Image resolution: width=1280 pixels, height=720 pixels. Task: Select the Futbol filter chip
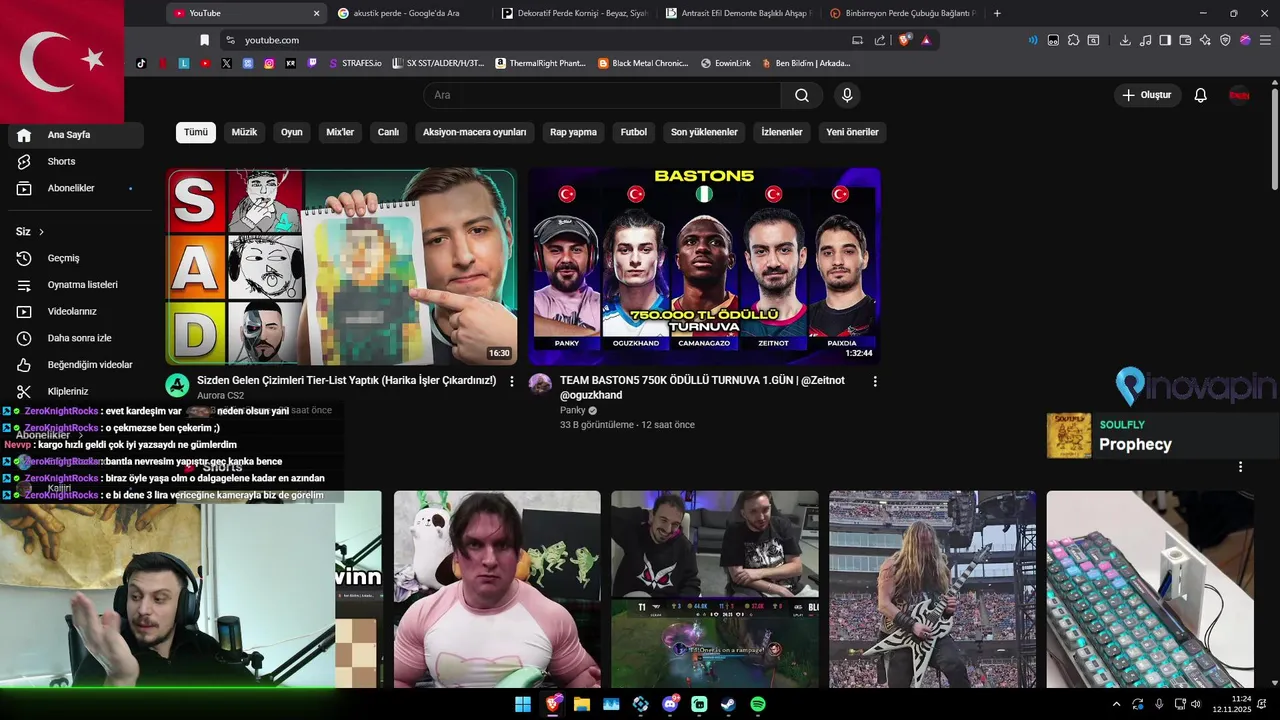pyautogui.click(x=634, y=132)
